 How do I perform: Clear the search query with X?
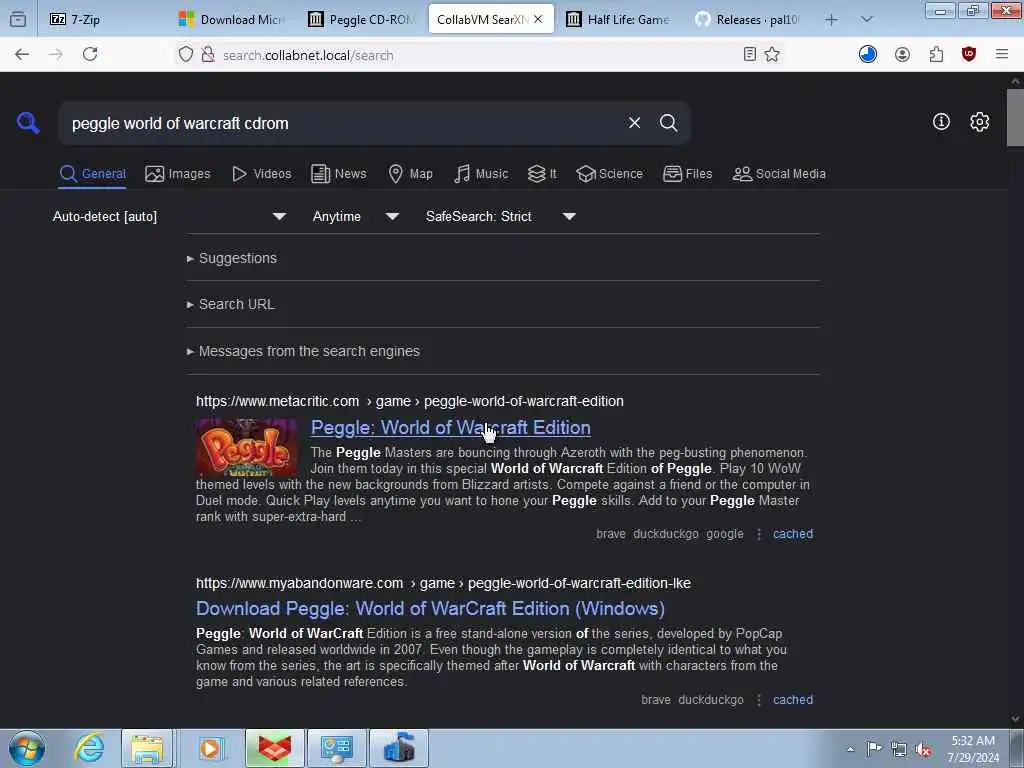click(x=634, y=123)
